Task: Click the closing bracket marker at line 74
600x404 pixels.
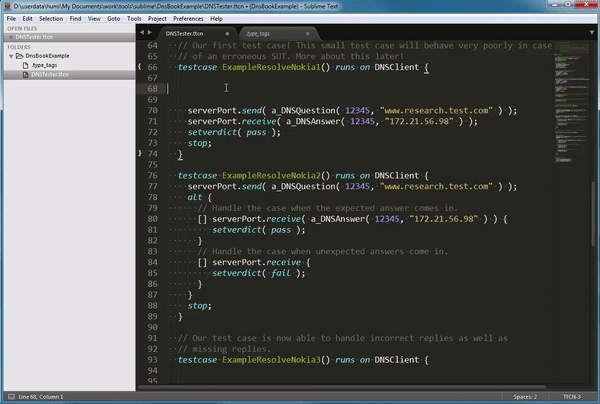Action: 140,153
